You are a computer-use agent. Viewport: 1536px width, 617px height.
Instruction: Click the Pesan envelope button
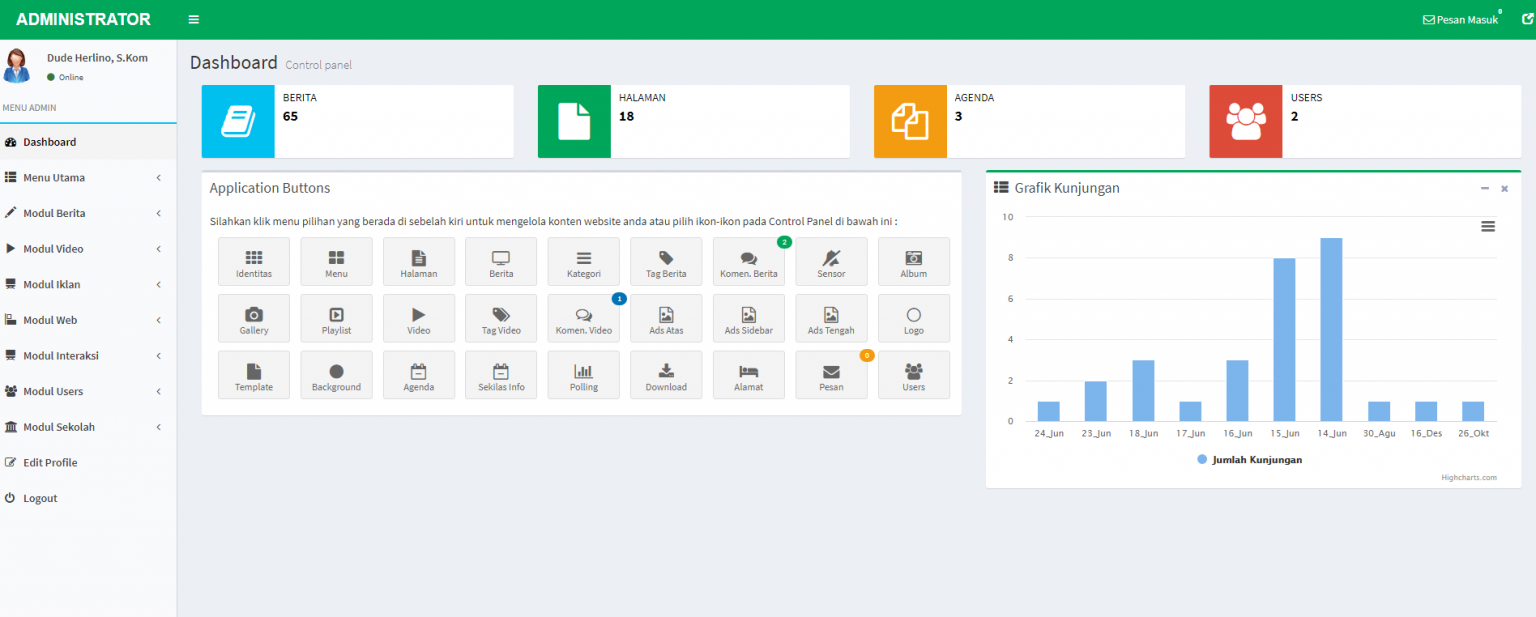point(831,376)
